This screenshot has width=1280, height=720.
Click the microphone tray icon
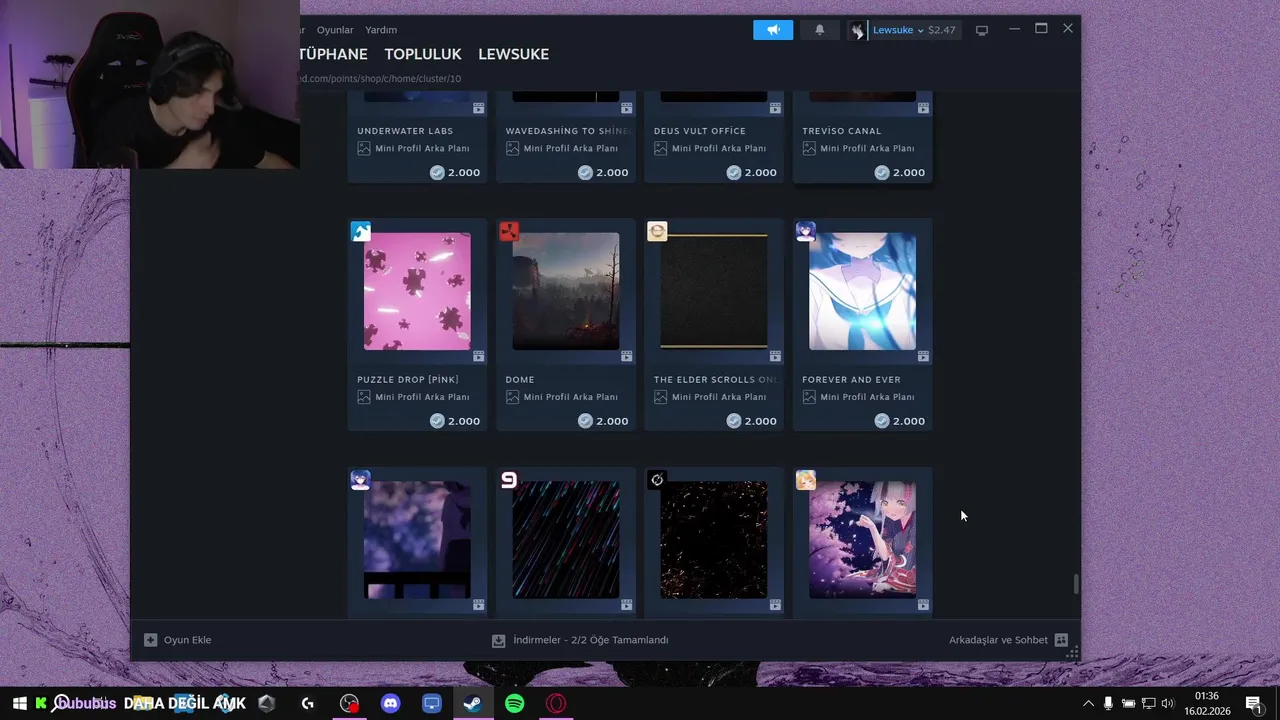(x=1108, y=704)
